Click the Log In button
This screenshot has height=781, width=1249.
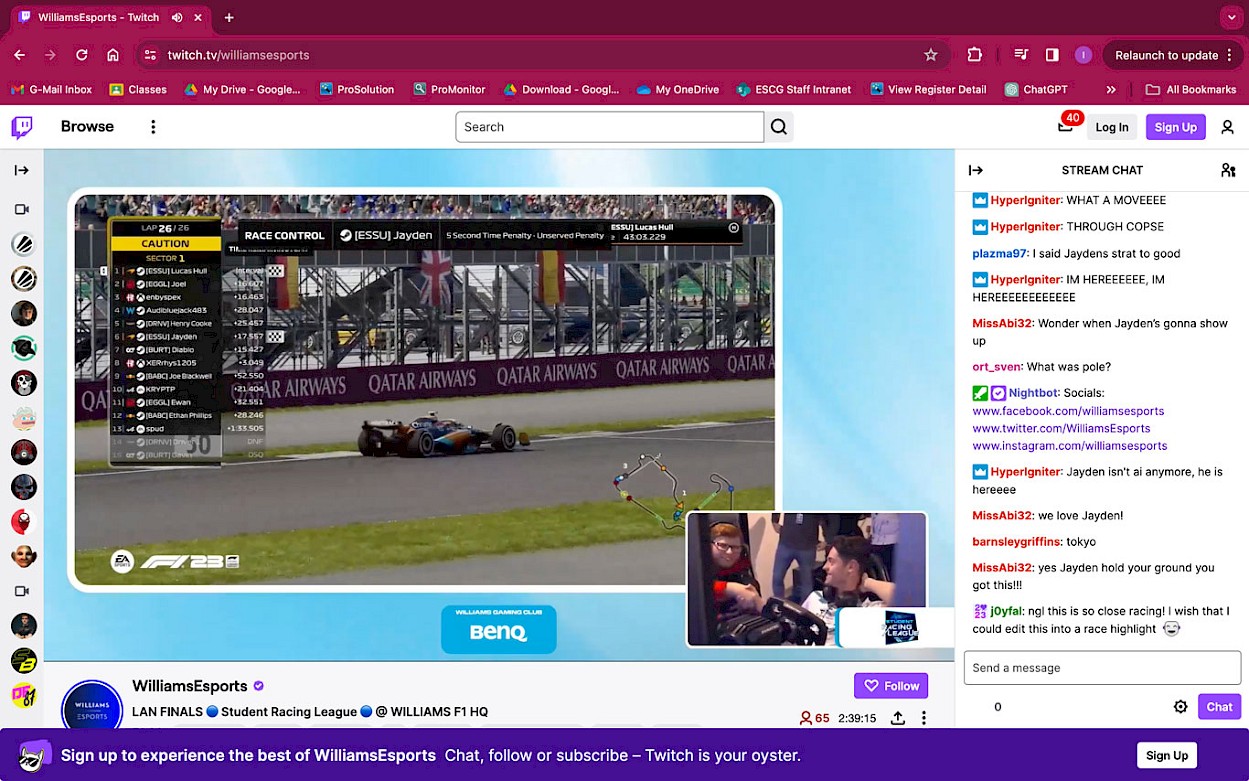1111,127
